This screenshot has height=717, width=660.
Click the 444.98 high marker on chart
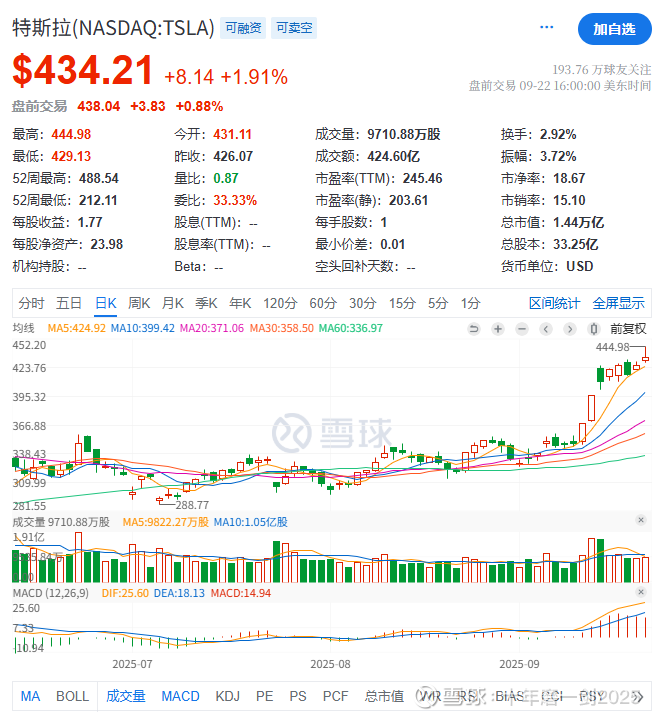[x=612, y=348]
